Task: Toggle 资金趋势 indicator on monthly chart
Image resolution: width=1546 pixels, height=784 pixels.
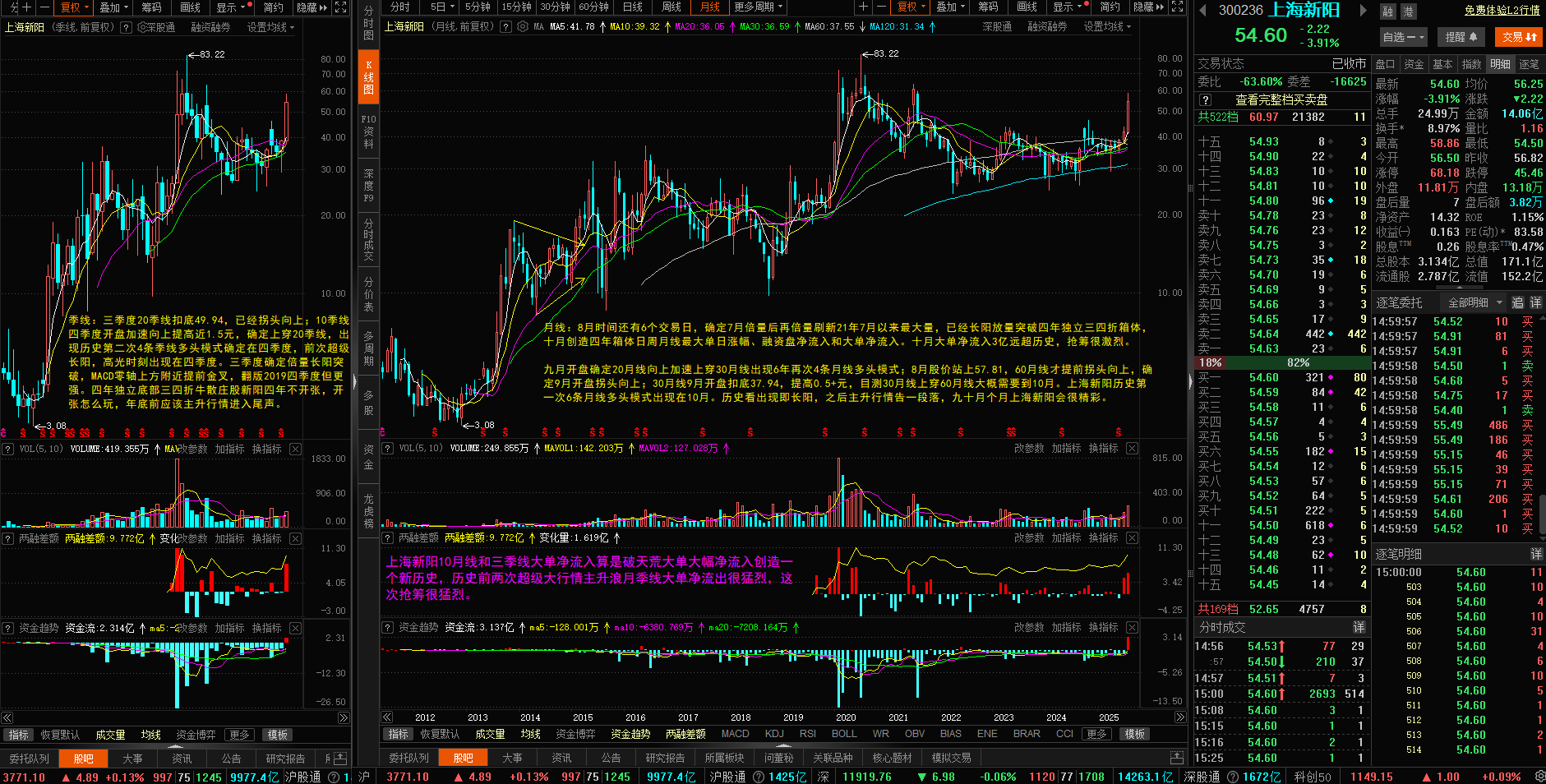Action: point(630,734)
